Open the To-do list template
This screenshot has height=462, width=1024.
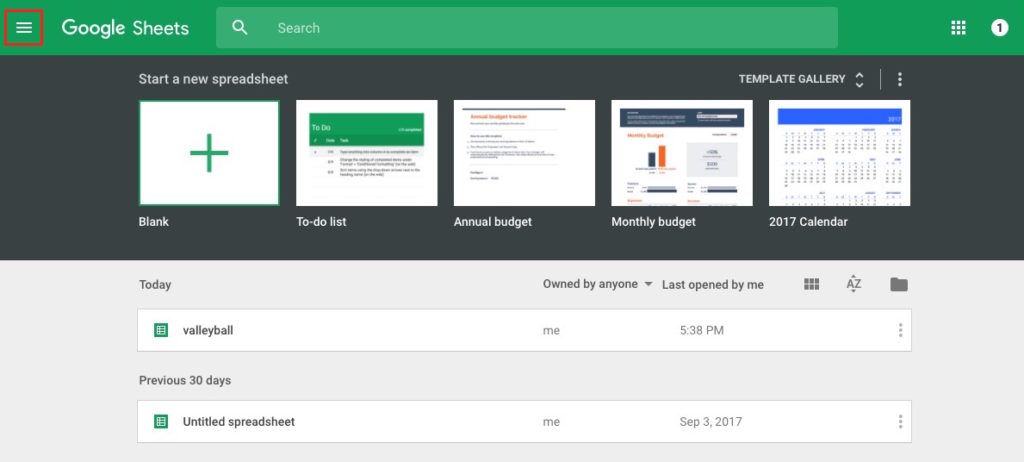coord(366,153)
